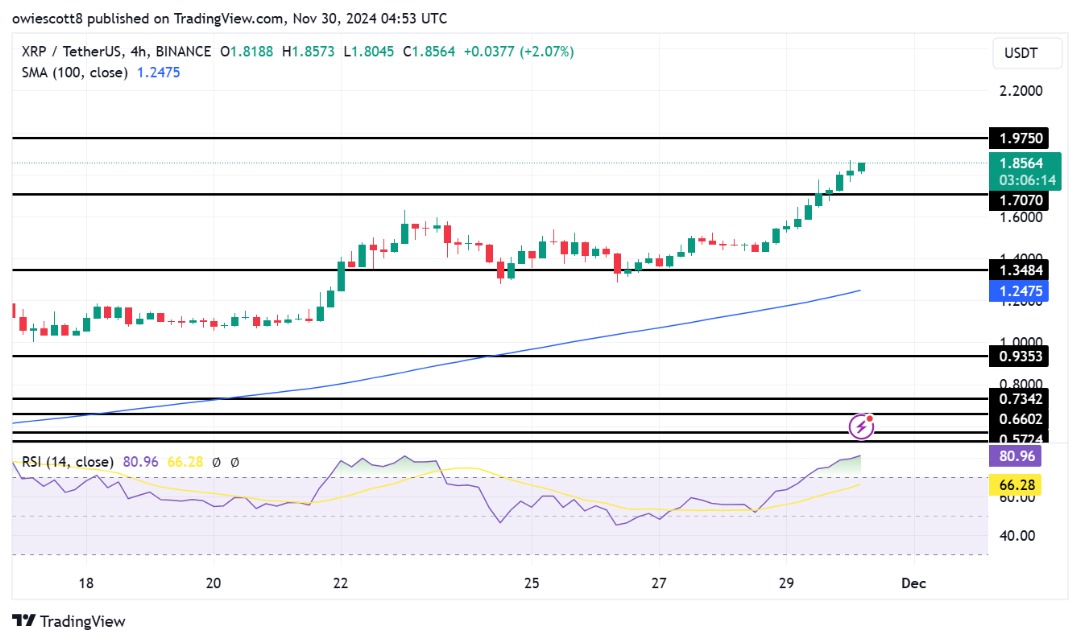Hide RSI MA value using the second Ø icon
Image resolution: width=1080 pixels, height=642 pixels.
click(x=235, y=462)
